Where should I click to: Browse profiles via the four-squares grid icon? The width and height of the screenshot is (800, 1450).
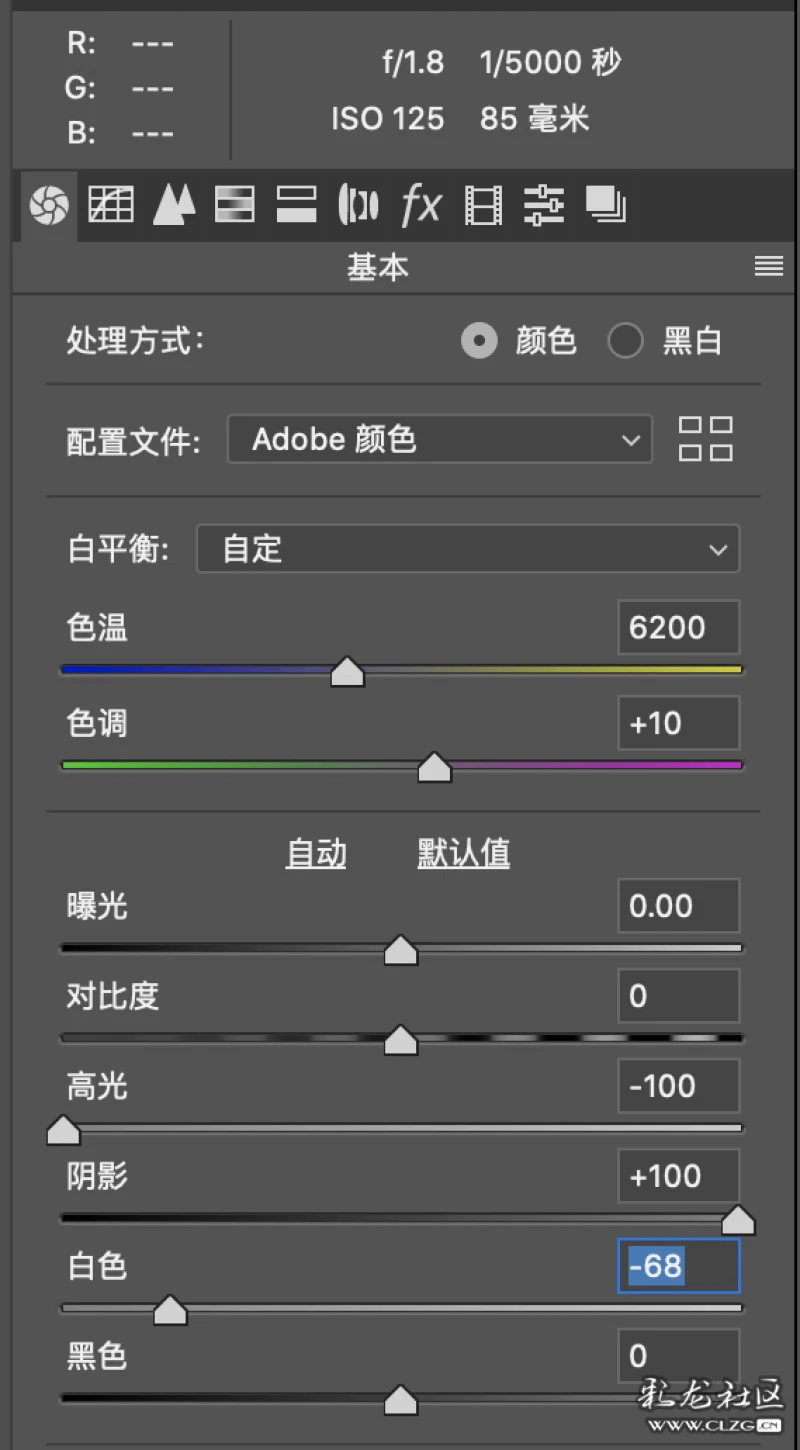(705, 439)
